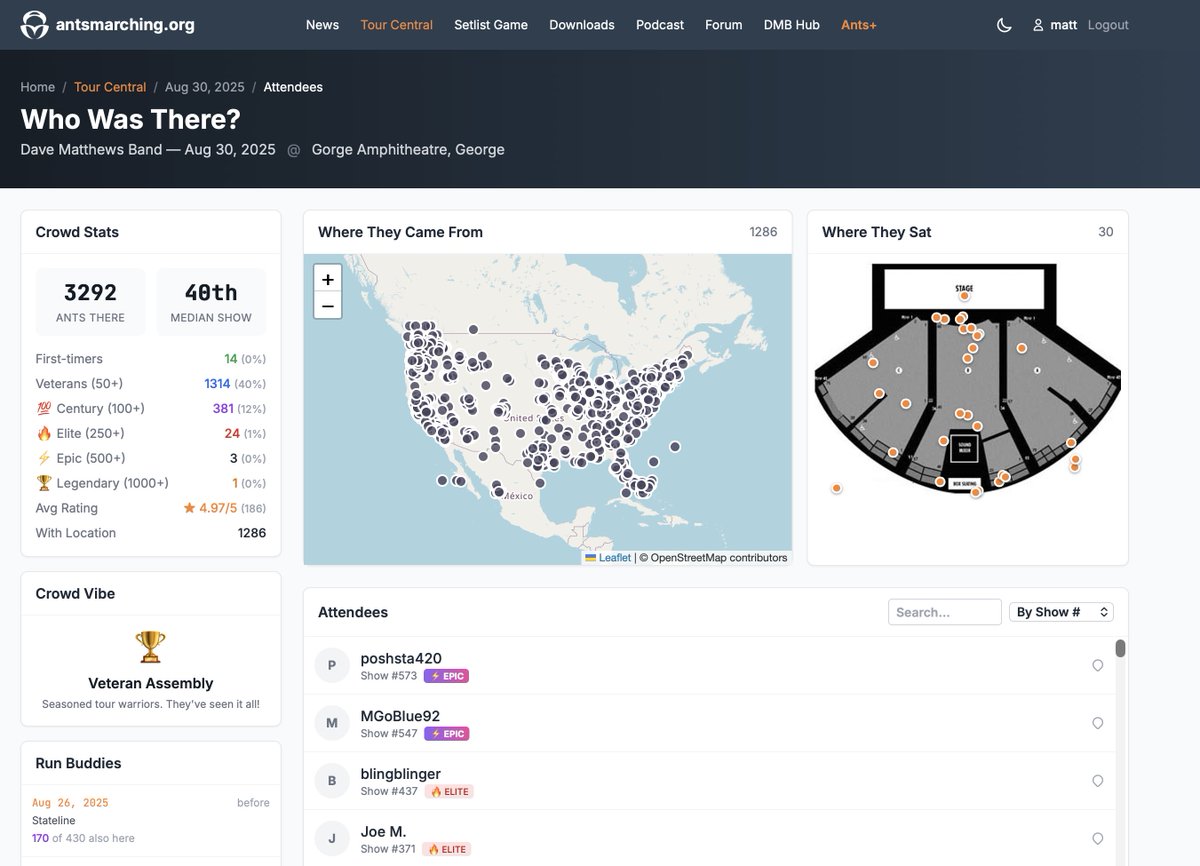Click the Epic lightning emoji icon
Screen dimensions: 1200x866
click(43, 458)
